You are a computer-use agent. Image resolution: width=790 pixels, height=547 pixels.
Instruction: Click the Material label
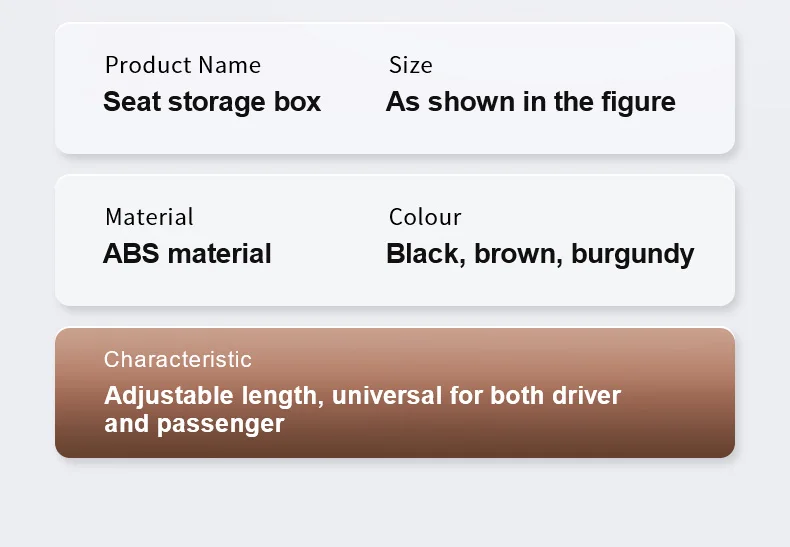coord(149,217)
